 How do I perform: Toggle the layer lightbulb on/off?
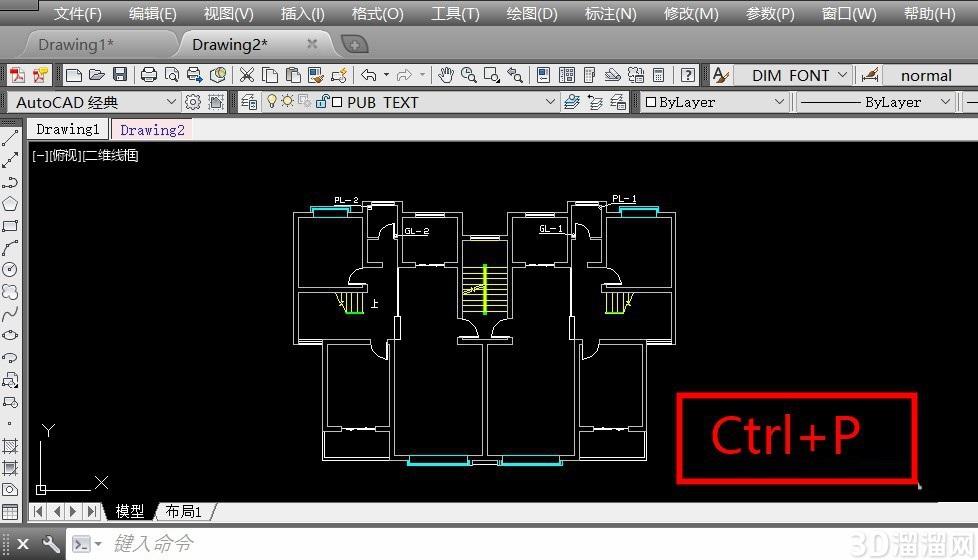click(271, 102)
